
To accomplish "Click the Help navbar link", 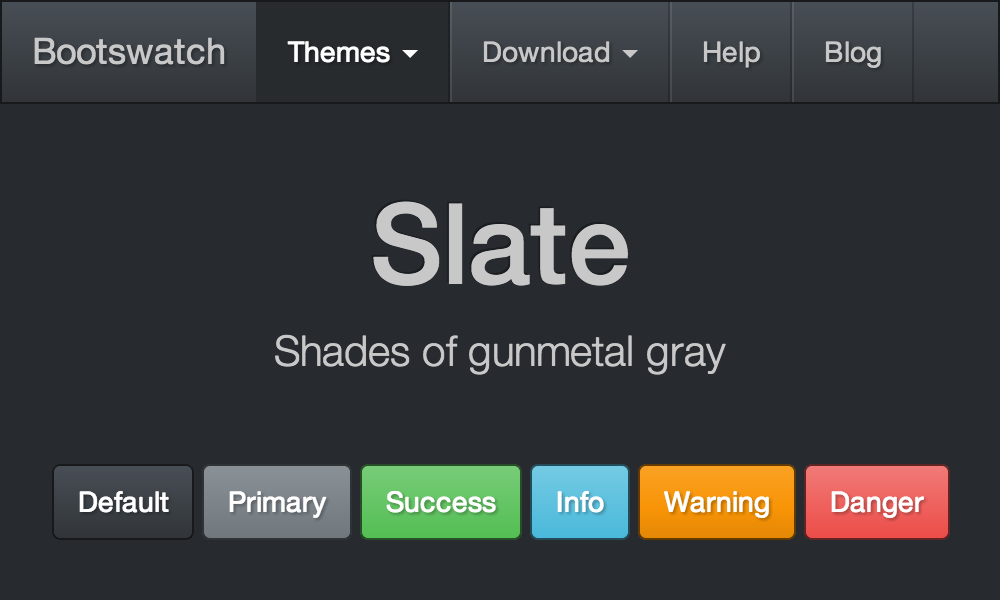I will coord(731,53).
